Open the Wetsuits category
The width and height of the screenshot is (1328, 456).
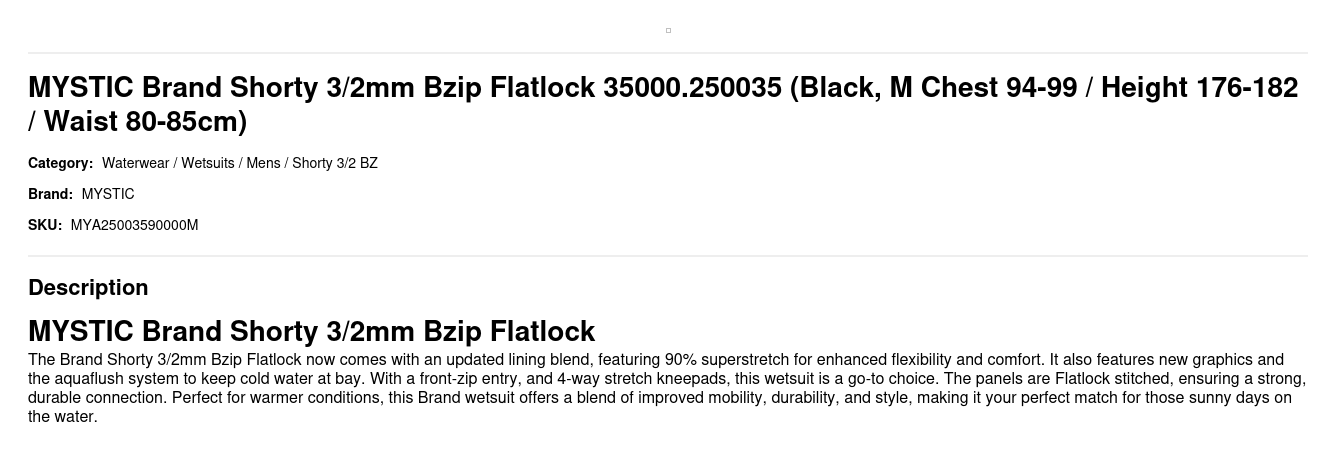pos(208,163)
